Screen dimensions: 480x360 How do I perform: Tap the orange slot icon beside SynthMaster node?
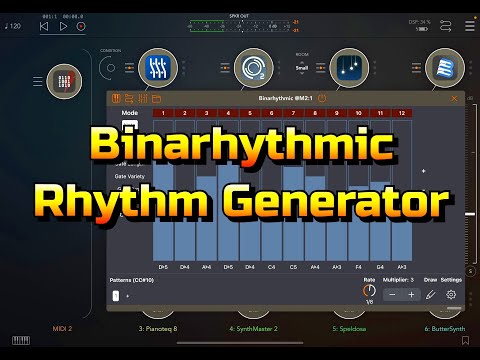pyautogui.click(x=225, y=68)
